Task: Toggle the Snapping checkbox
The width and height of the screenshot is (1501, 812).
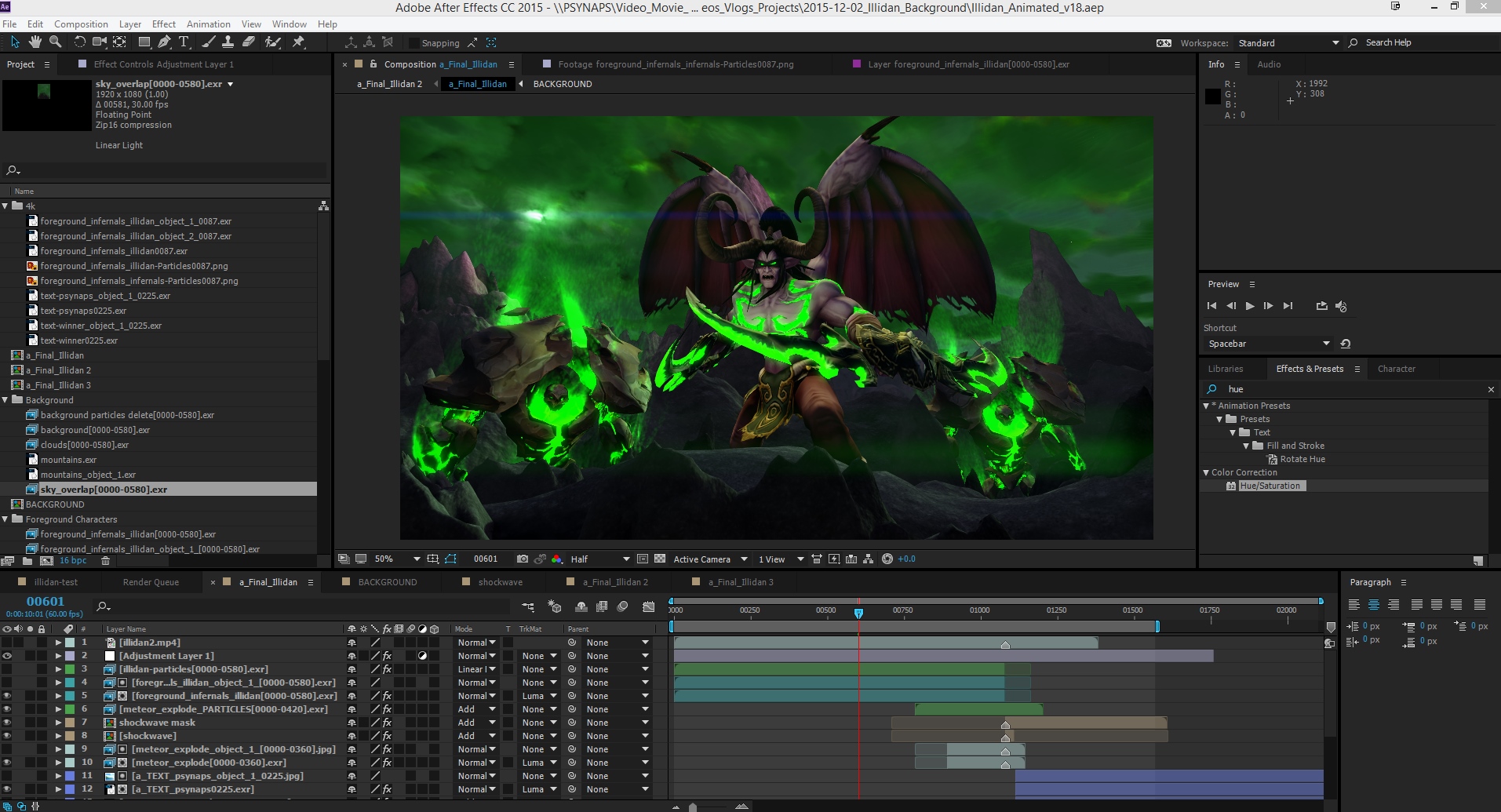Action: coord(414,42)
